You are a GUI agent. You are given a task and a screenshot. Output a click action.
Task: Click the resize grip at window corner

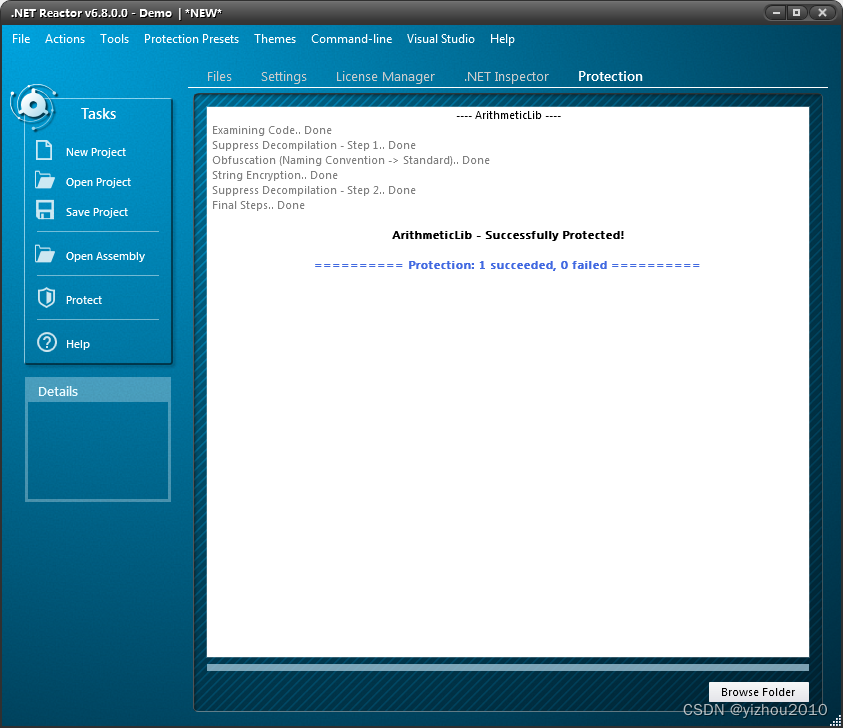[x=836, y=721]
